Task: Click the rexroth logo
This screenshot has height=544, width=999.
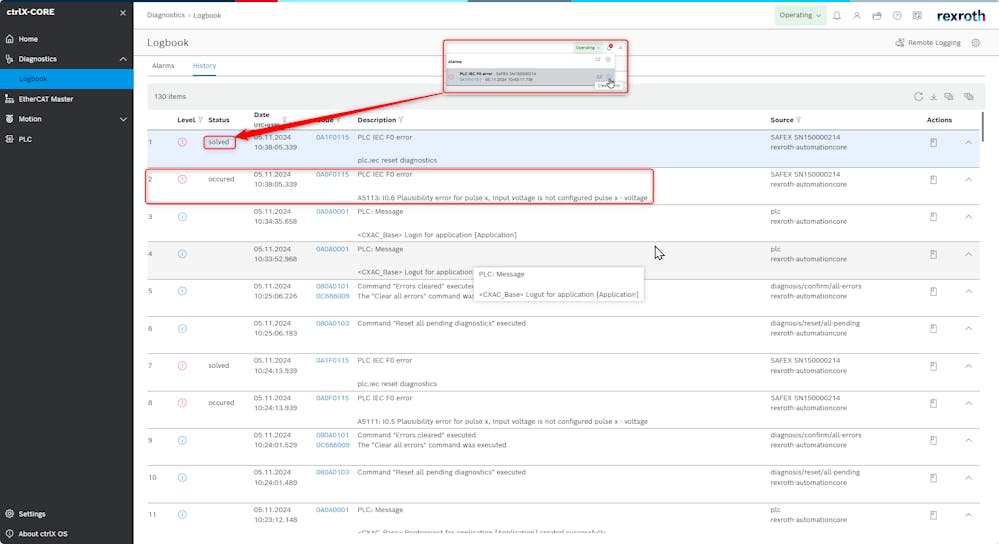Action: point(961,16)
